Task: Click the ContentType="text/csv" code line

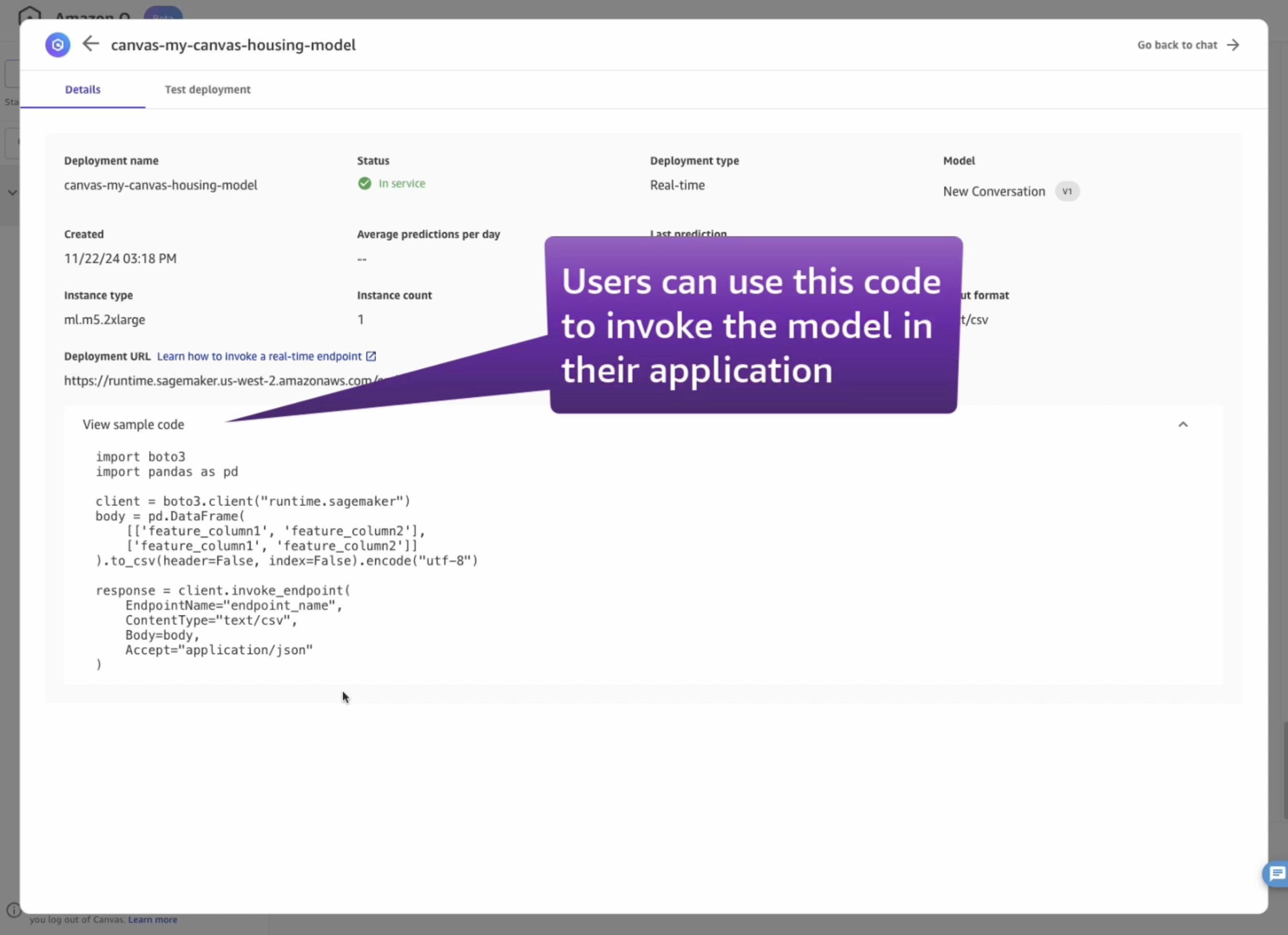Action: (x=211, y=620)
